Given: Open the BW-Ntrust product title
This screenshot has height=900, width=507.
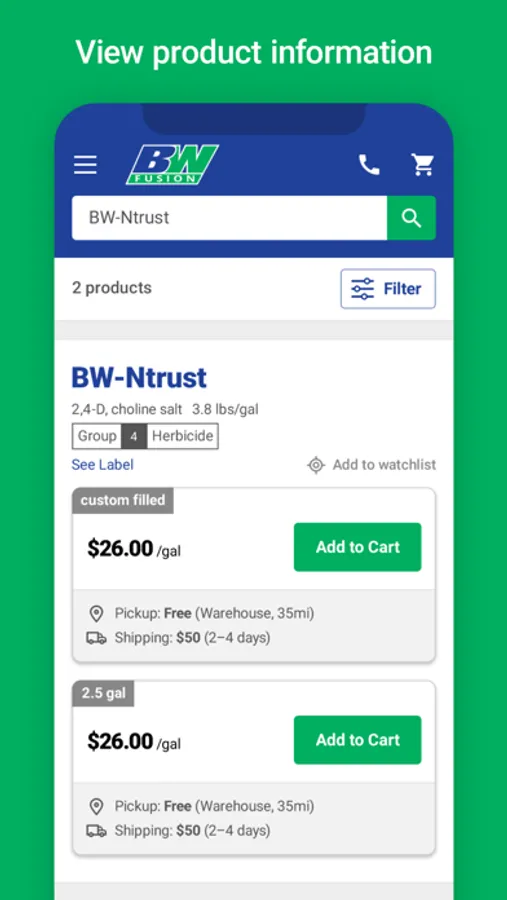Looking at the screenshot, I should [x=139, y=378].
